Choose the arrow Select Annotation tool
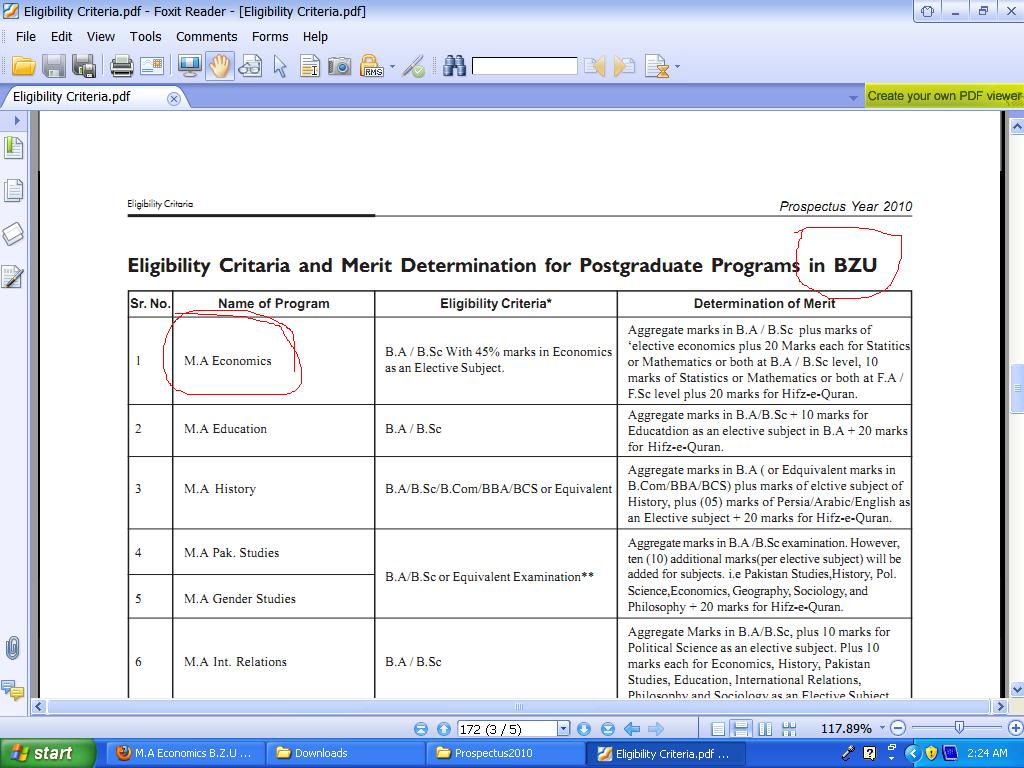The width and height of the screenshot is (1024, 768). 280,67
